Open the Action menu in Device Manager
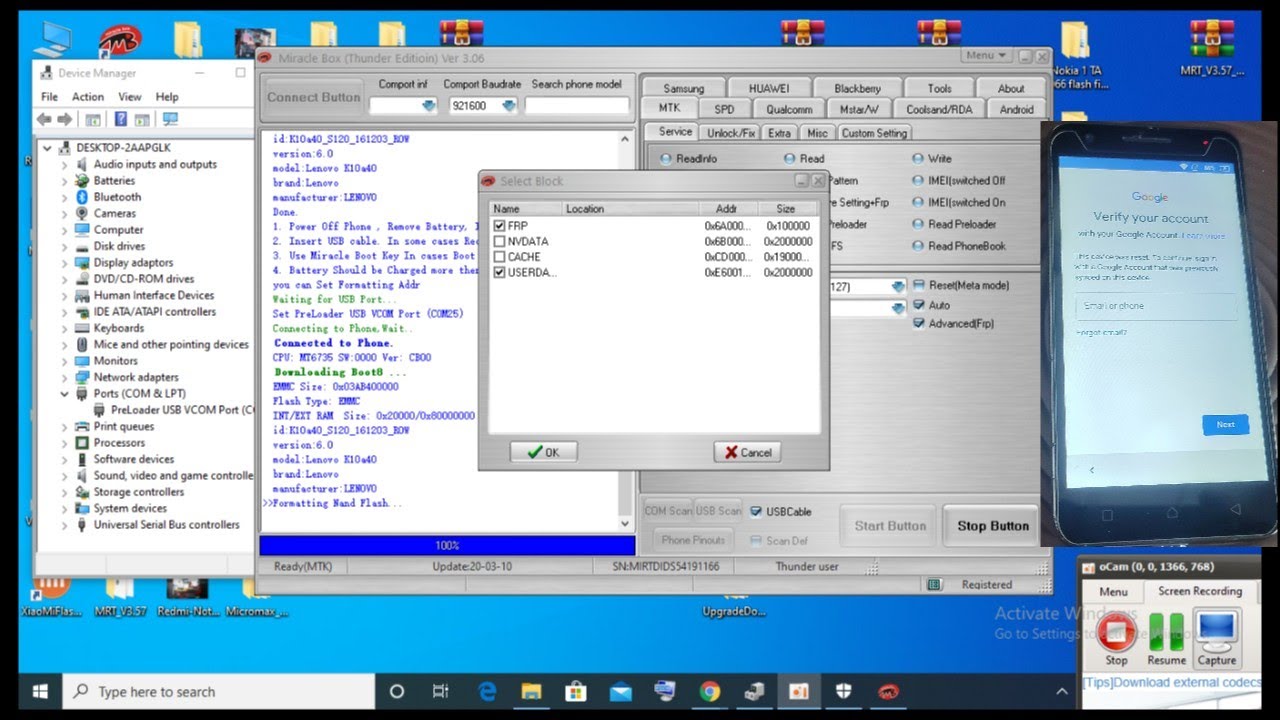 click(88, 97)
